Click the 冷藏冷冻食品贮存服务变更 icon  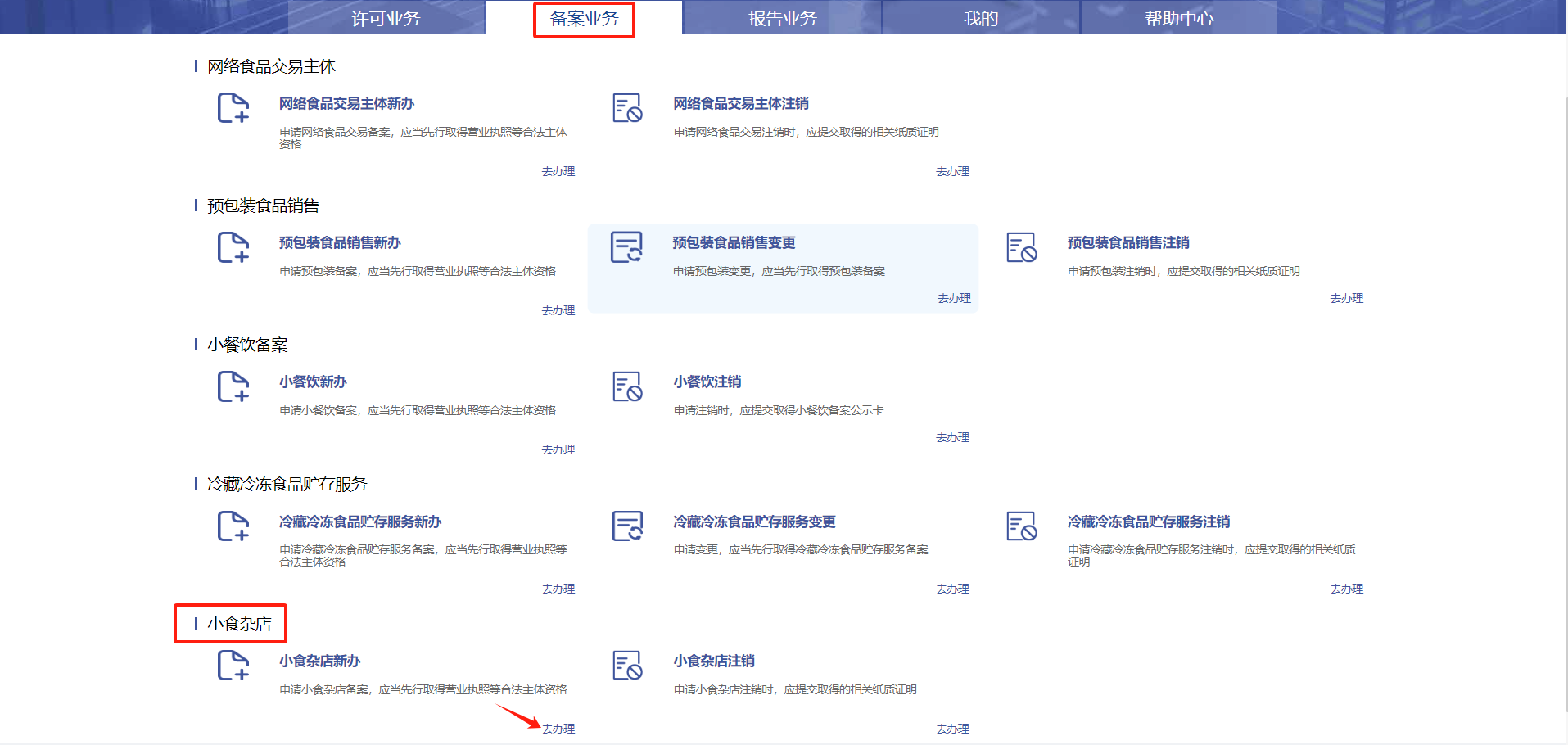pyautogui.click(x=627, y=526)
